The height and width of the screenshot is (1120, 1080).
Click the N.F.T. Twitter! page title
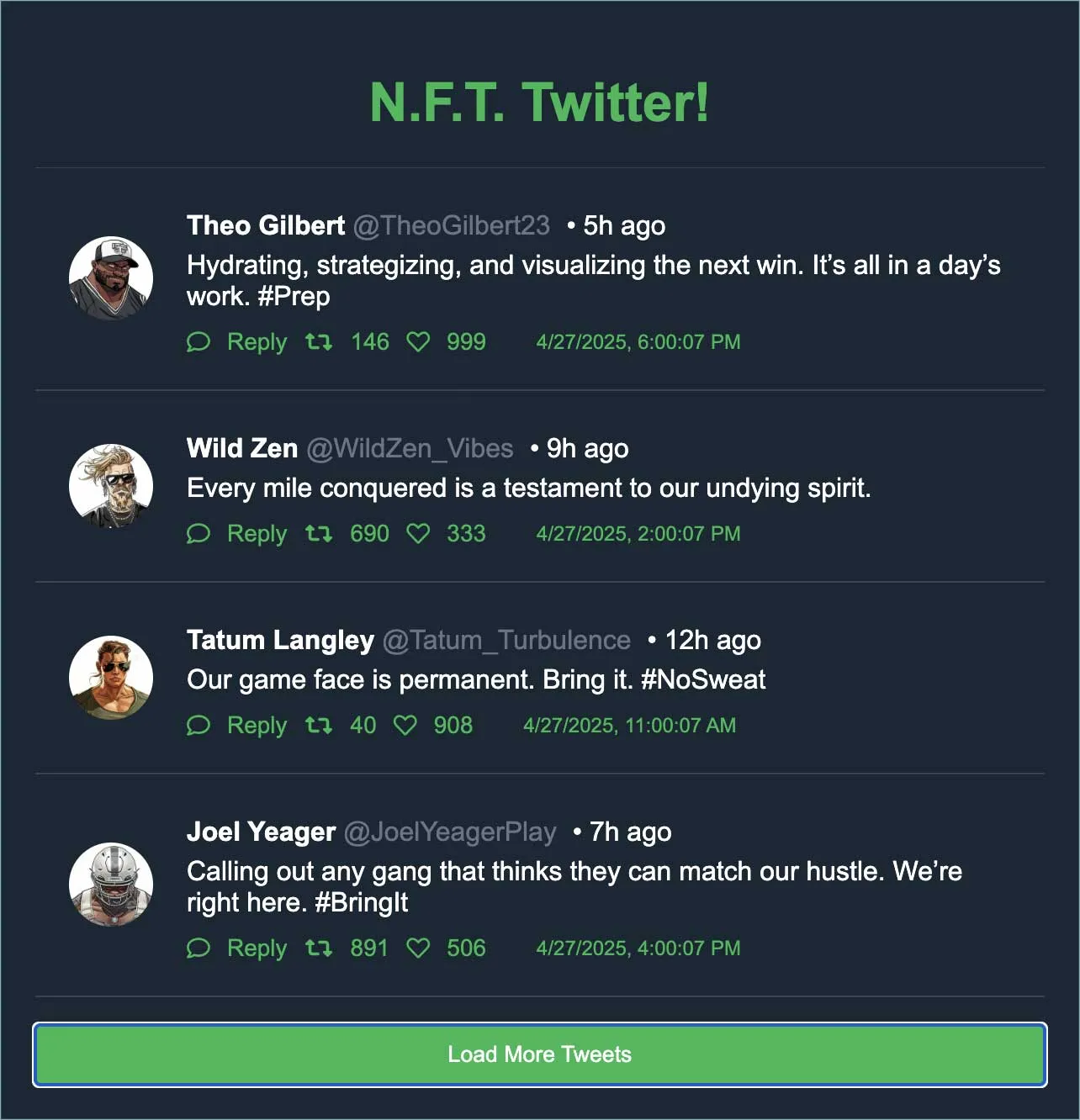click(540, 104)
